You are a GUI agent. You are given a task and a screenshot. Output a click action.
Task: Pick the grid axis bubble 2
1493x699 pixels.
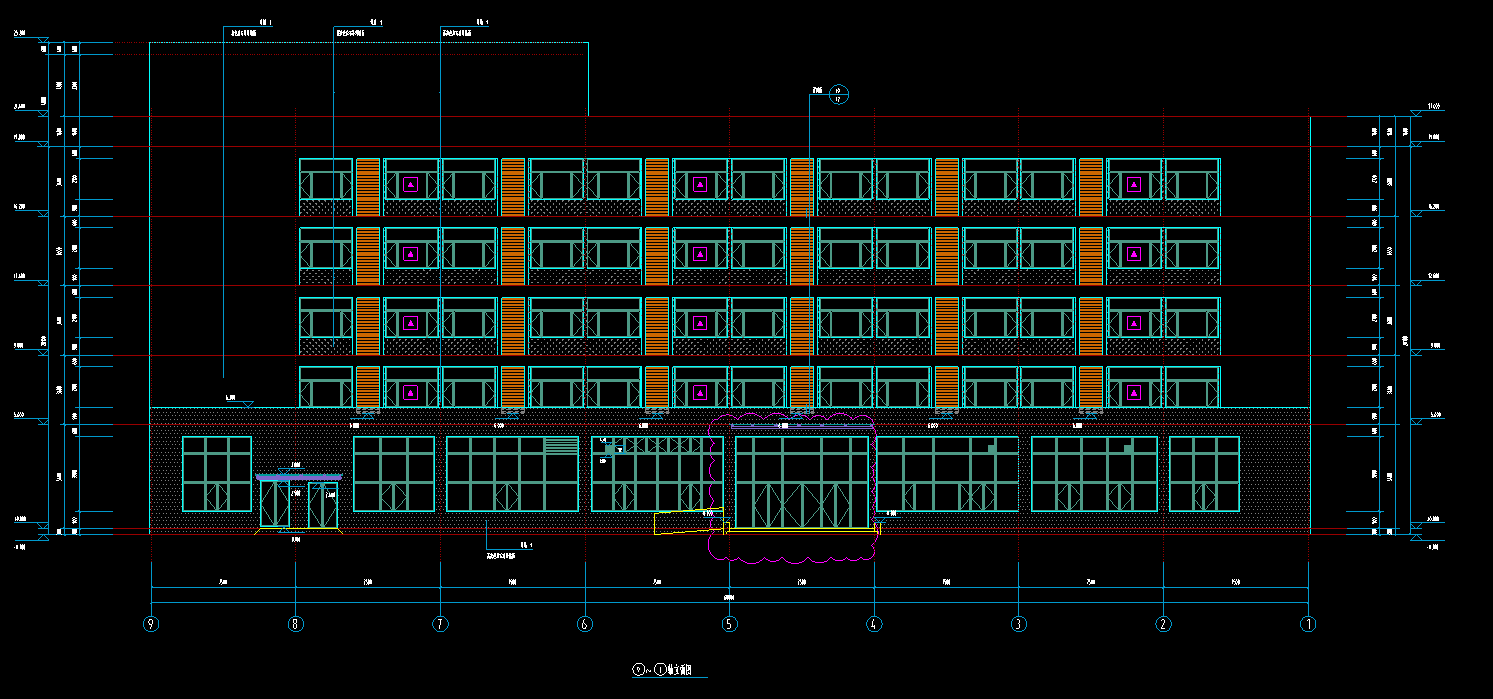pyautogui.click(x=1163, y=624)
